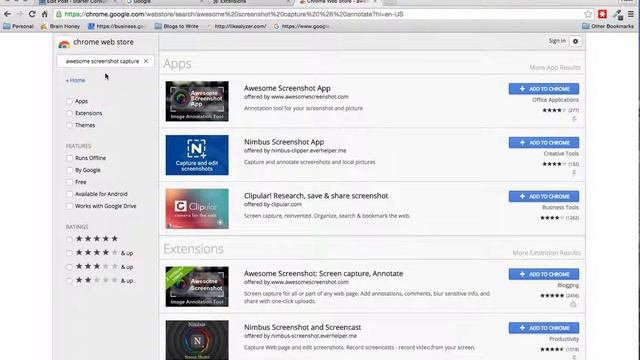Open the Chrome hamburger menu
640x360 pixels.
coord(631,14)
